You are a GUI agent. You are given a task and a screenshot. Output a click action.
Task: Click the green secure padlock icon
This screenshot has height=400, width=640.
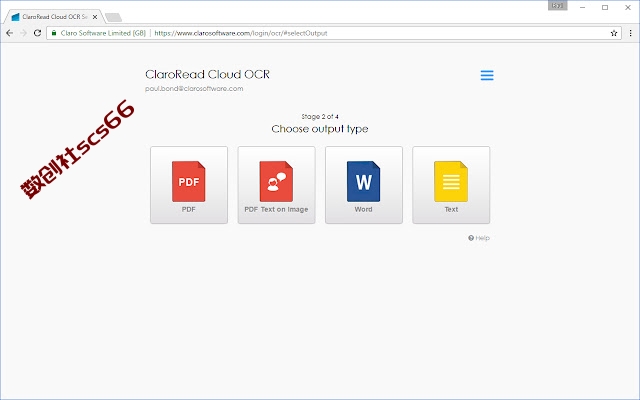click(x=54, y=33)
